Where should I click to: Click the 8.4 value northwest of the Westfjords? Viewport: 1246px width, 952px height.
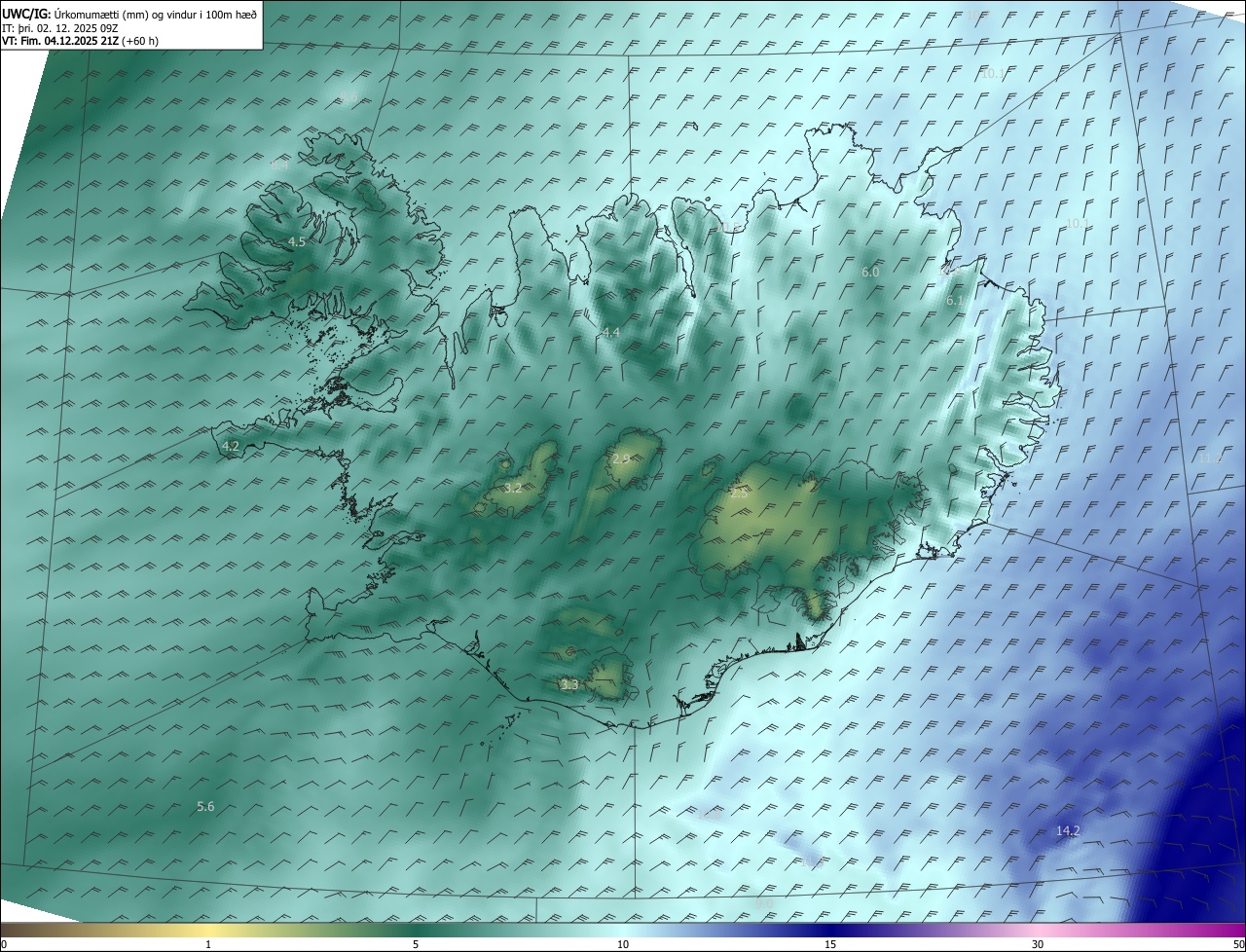tap(280, 165)
